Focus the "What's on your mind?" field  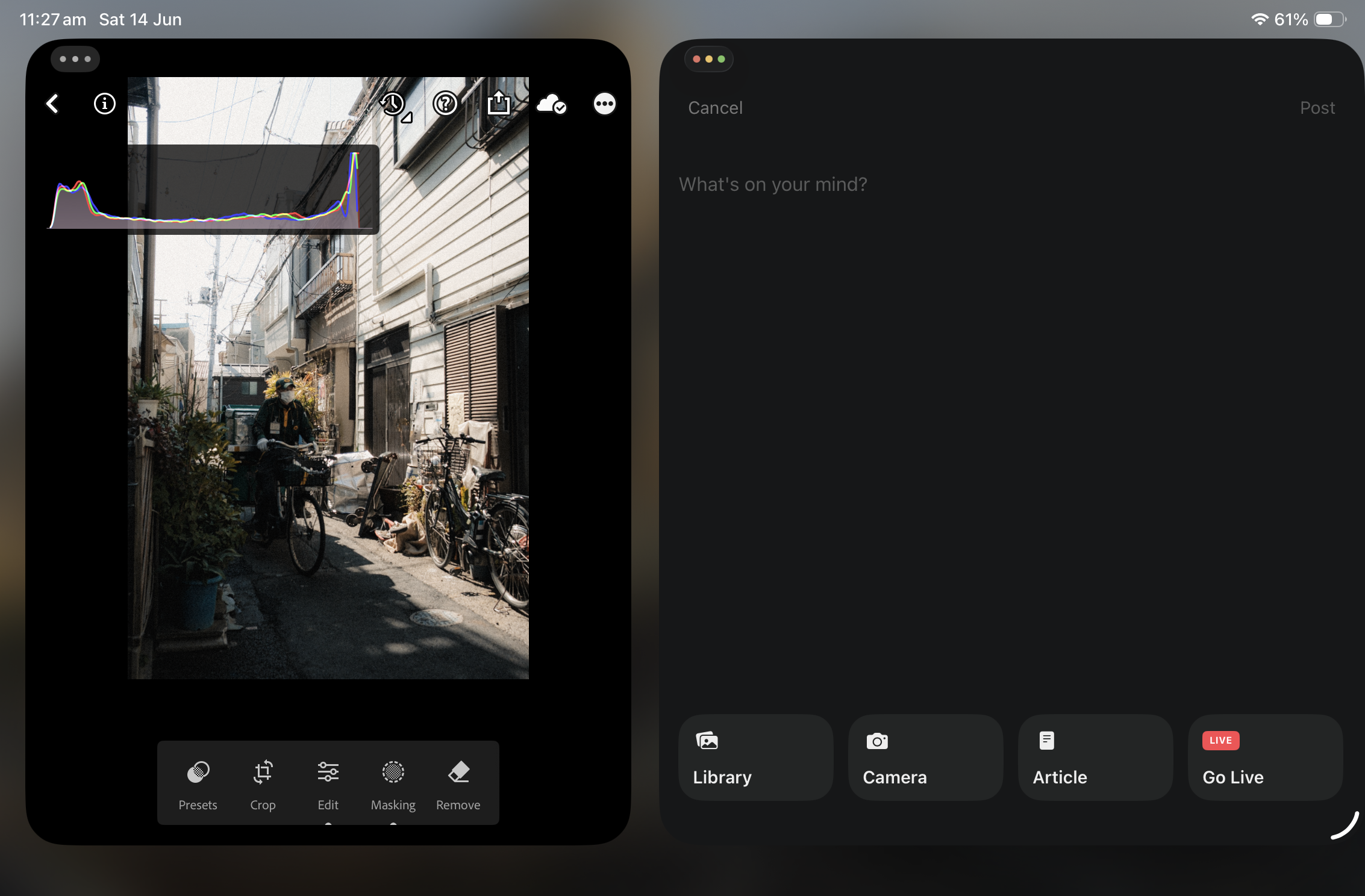click(x=773, y=184)
